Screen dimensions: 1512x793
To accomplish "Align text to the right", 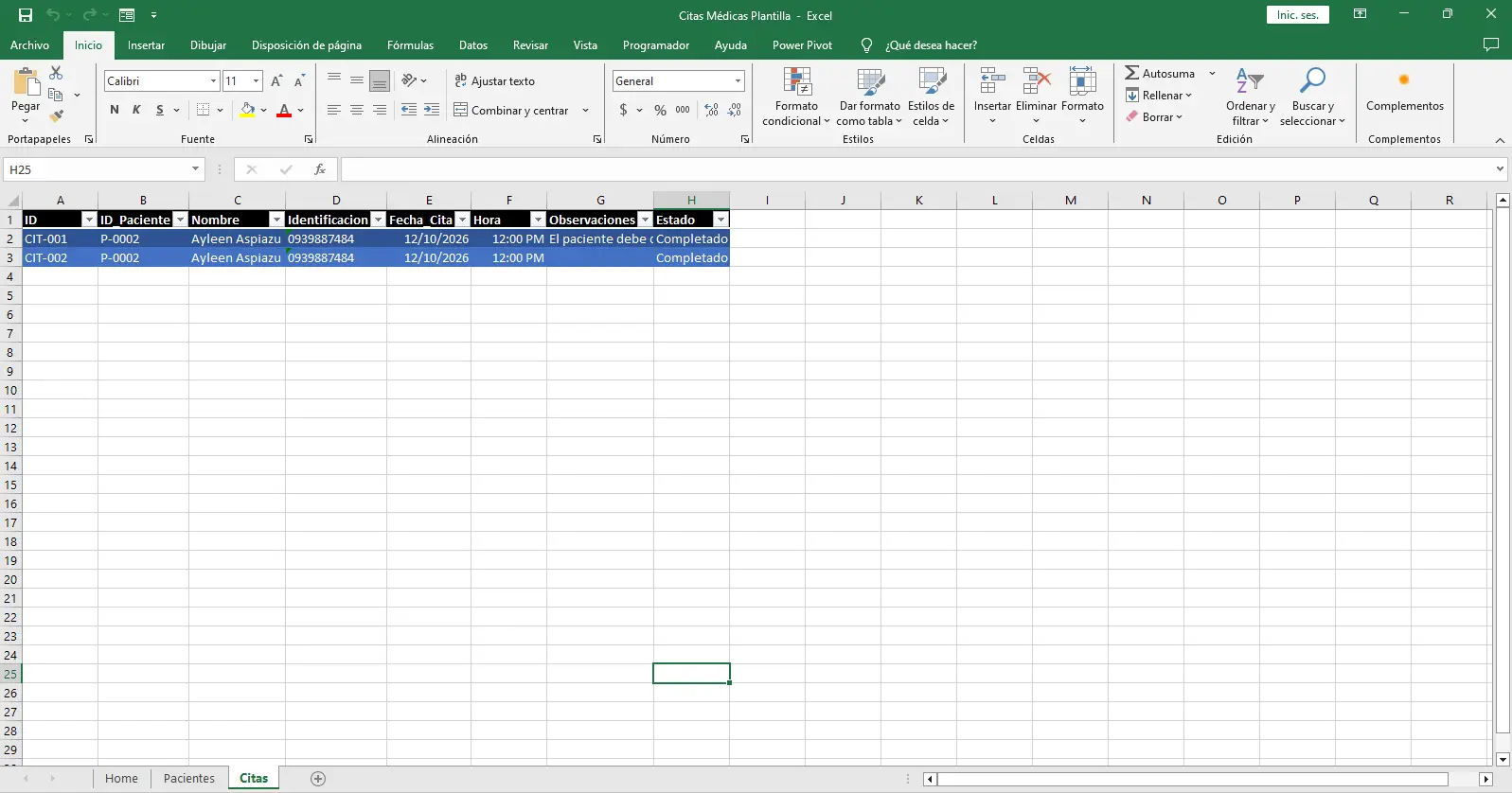I will pos(380,111).
